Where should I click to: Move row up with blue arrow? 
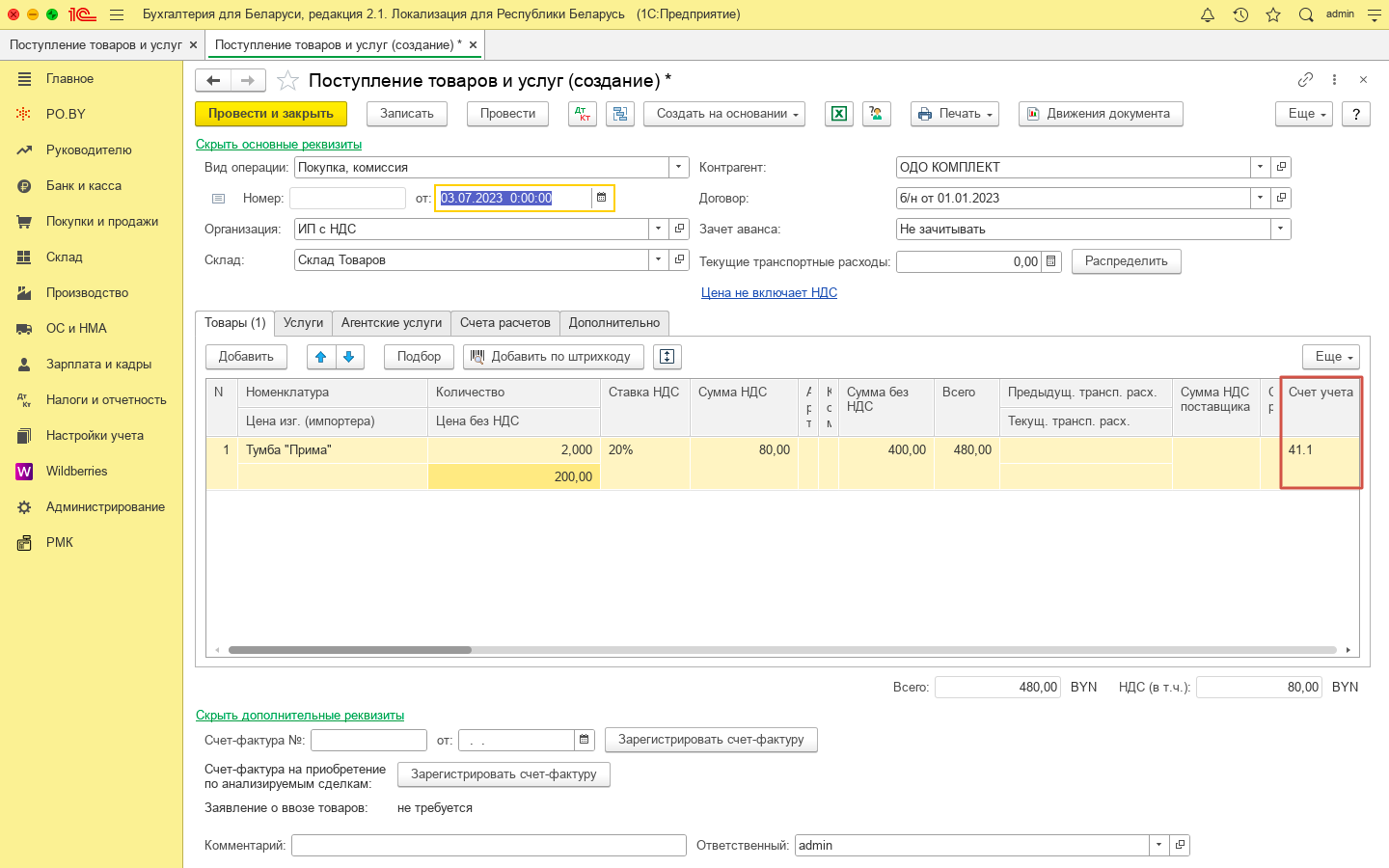(321, 357)
